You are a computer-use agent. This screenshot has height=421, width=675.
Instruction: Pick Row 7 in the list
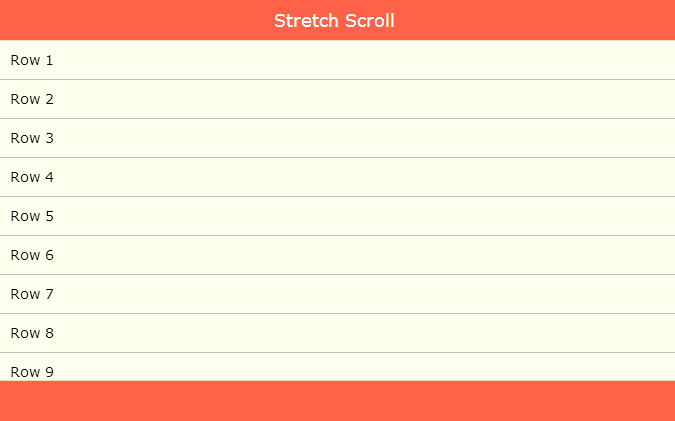(x=32, y=294)
